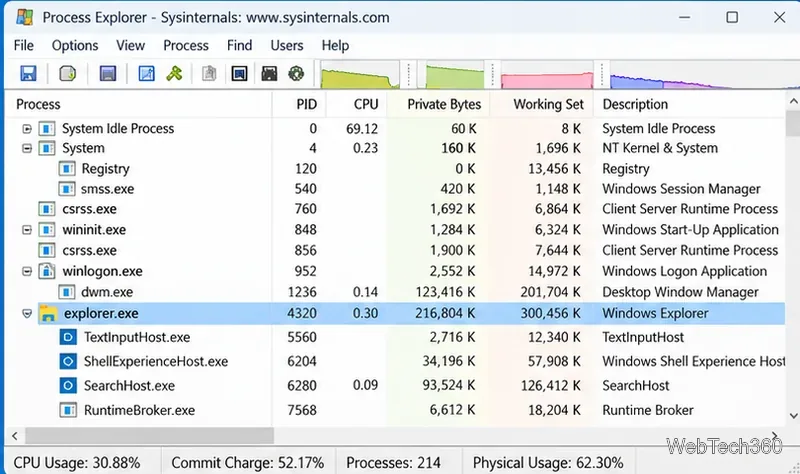Click the Kill Process toolbar icon
Screen dimensions: 800x474
[x=174, y=73]
